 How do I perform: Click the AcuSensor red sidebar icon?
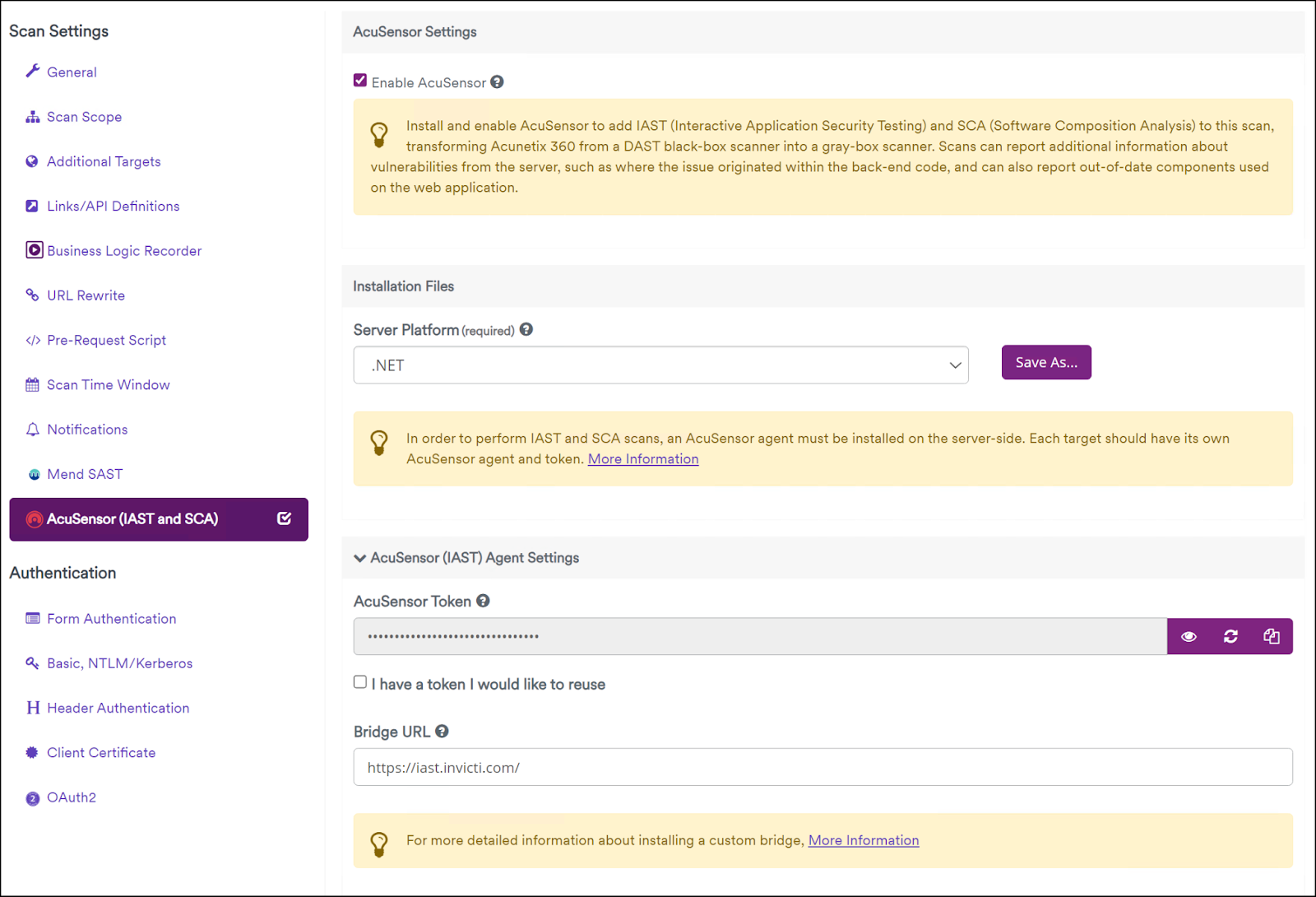[x=35, y=519]
